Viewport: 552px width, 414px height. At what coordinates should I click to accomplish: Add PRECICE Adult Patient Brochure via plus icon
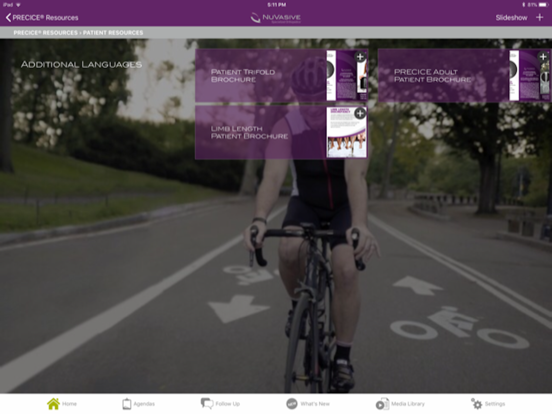[x=543, y=57]
